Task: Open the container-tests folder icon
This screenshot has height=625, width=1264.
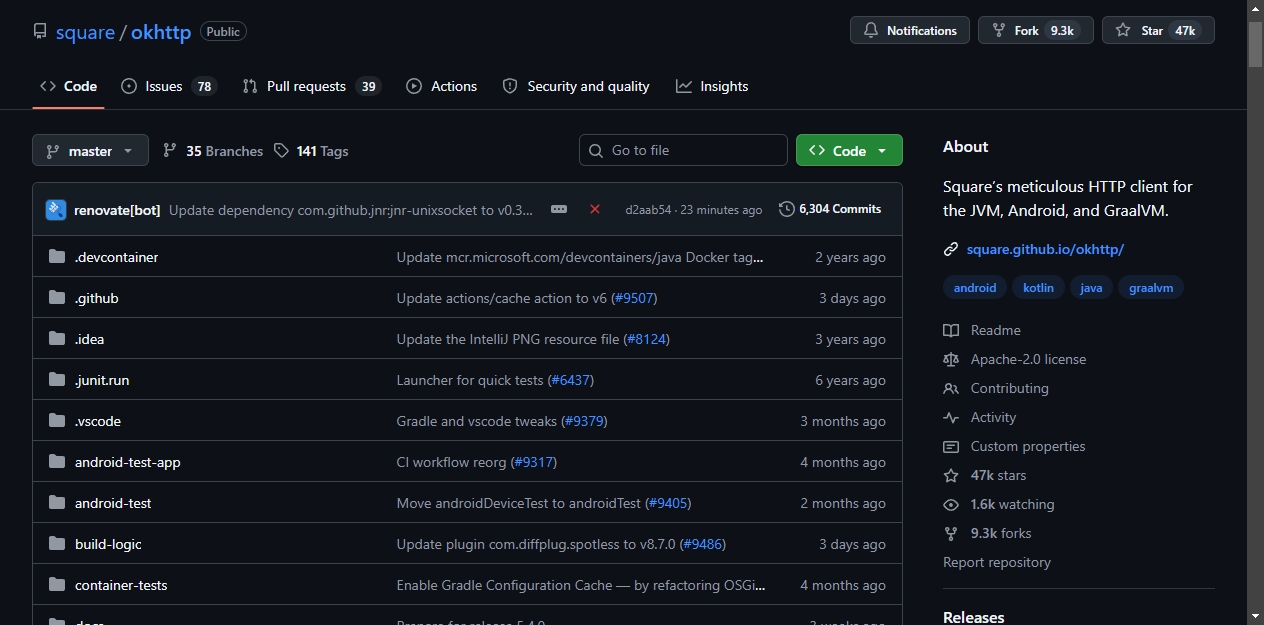Action: point(57,585)
